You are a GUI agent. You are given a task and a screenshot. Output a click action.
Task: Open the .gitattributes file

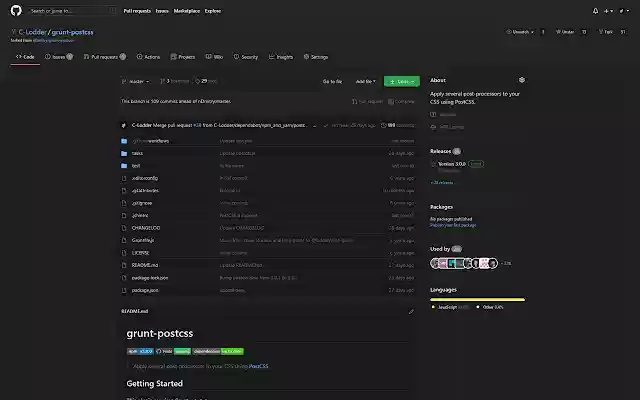click(x=145, y=191)
